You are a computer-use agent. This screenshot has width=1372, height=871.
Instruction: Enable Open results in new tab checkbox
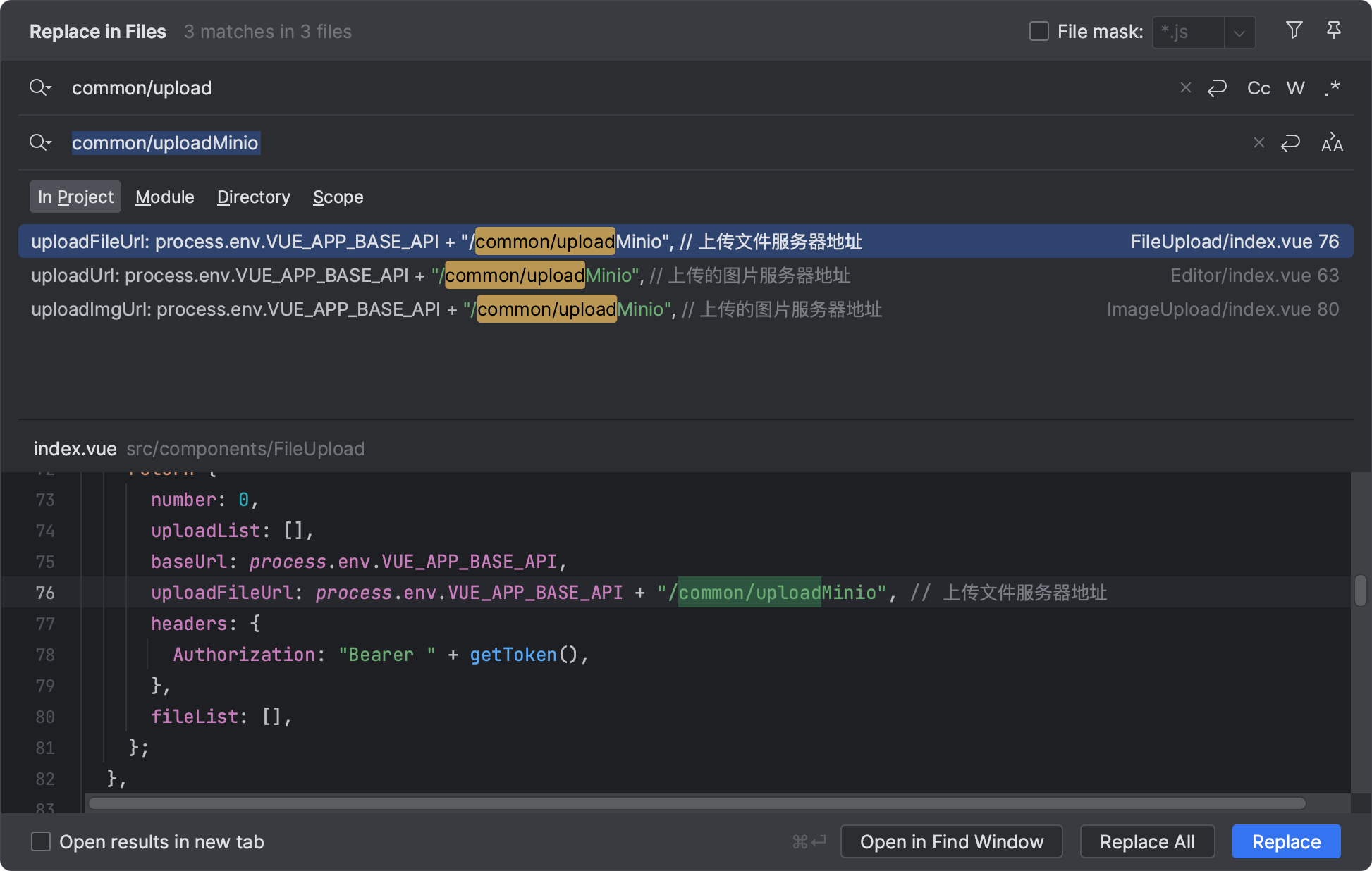coord(41,841)
